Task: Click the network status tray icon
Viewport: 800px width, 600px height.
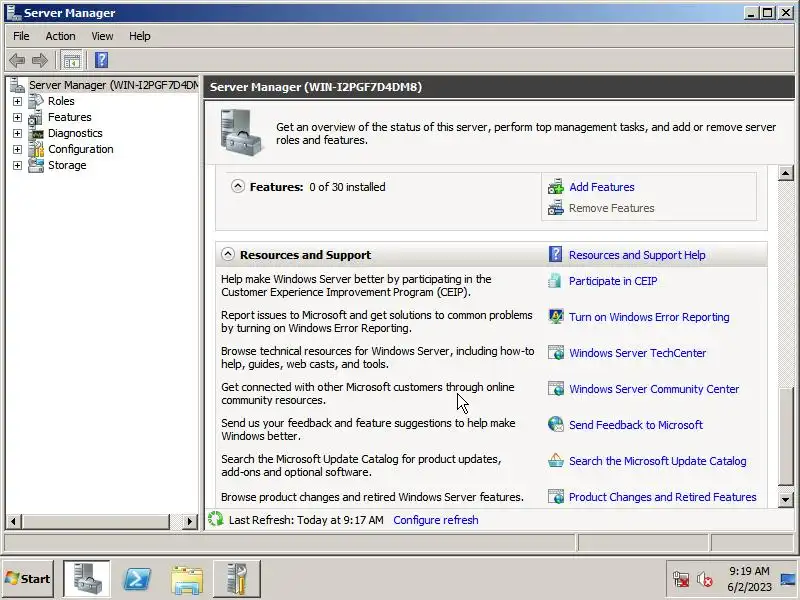Action: pyautogui.click(x=681, y=580)
